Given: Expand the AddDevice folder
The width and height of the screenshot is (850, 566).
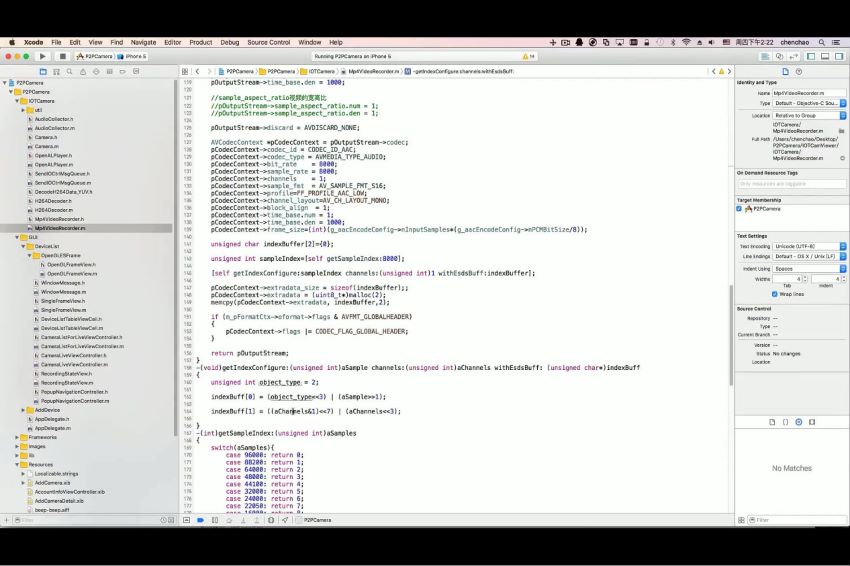Looking at the screenshot, I should tap(23, 410).
